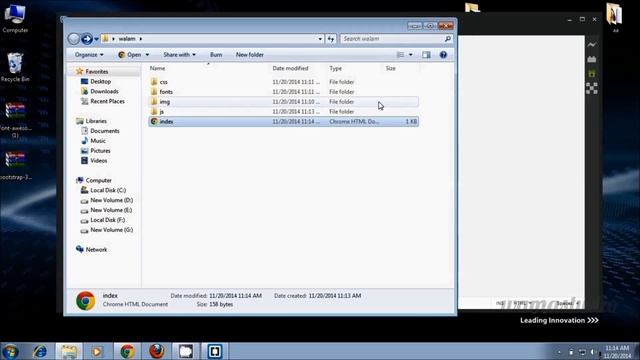Open the Videos library
The image size is (640, 360).
click(x=99, y=161)
